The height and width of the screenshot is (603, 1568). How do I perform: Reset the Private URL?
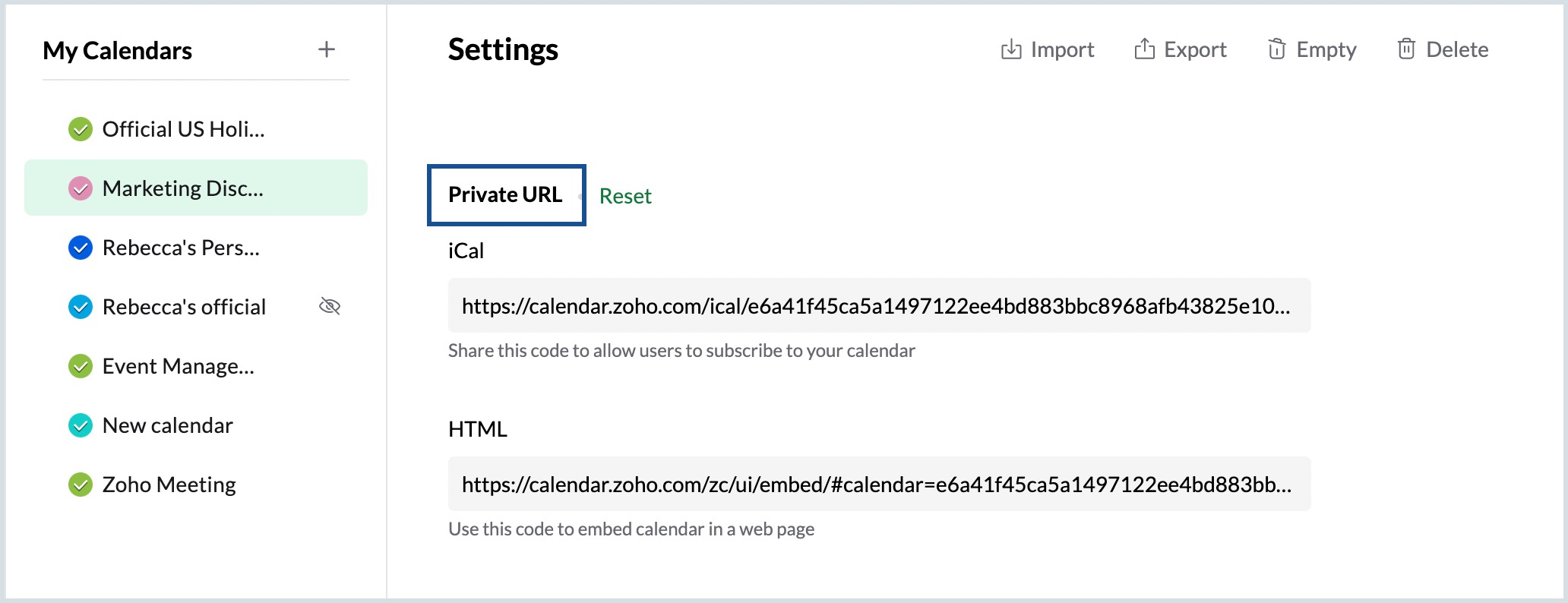625,196
